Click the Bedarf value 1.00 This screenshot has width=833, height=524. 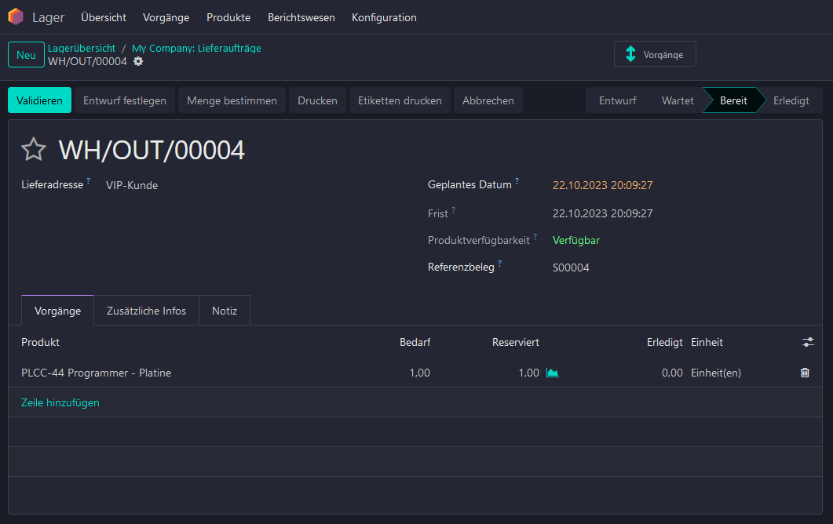[420, 373]
